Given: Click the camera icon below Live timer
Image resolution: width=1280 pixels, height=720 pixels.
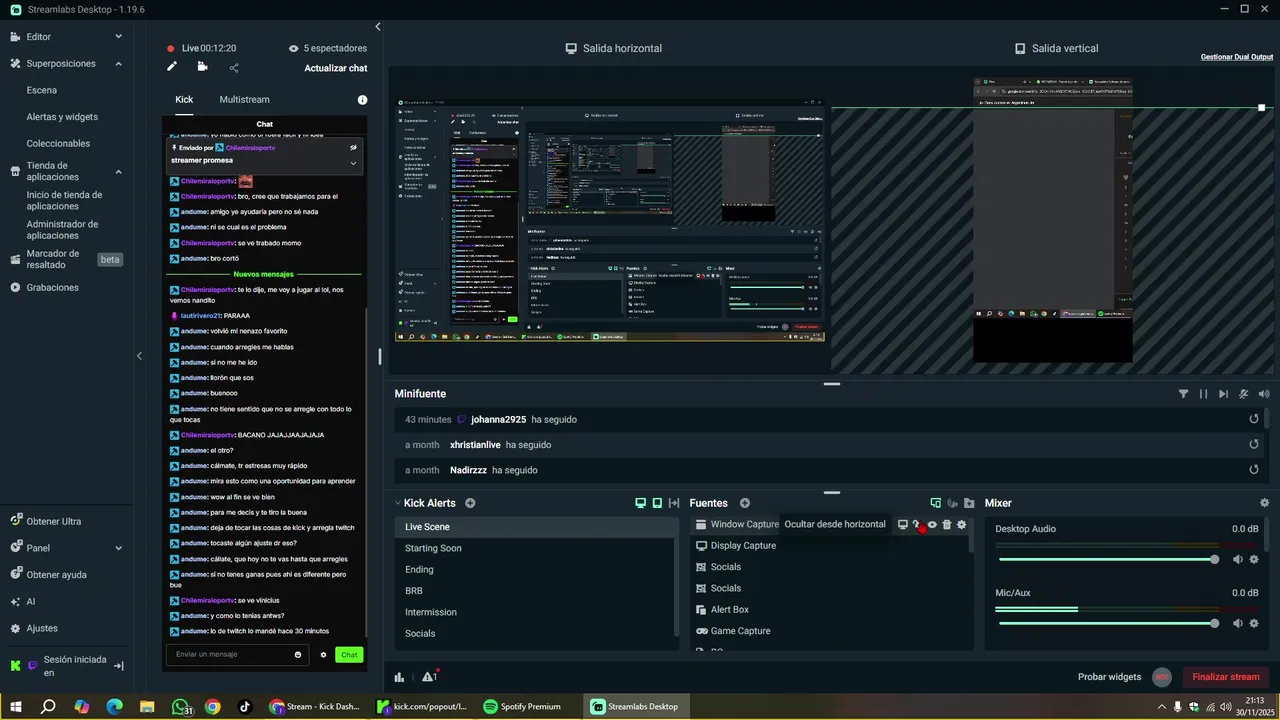Looking at the screenshot, I should point(202,67).
